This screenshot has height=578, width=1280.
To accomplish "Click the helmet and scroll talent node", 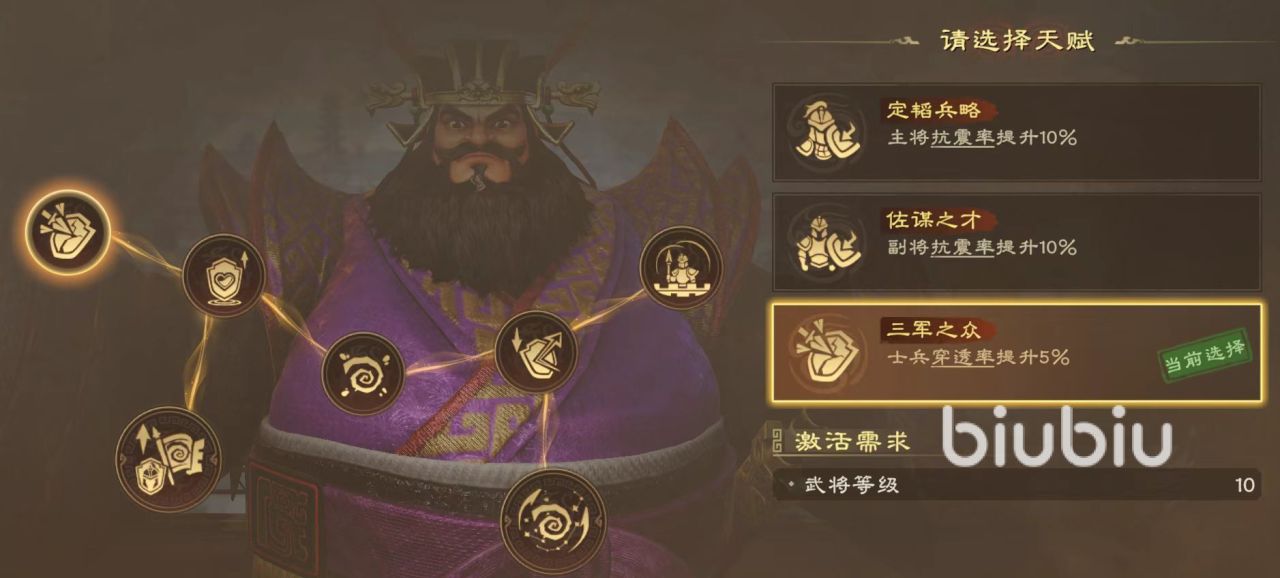I will pyautogui.click(x=168, y=459).
